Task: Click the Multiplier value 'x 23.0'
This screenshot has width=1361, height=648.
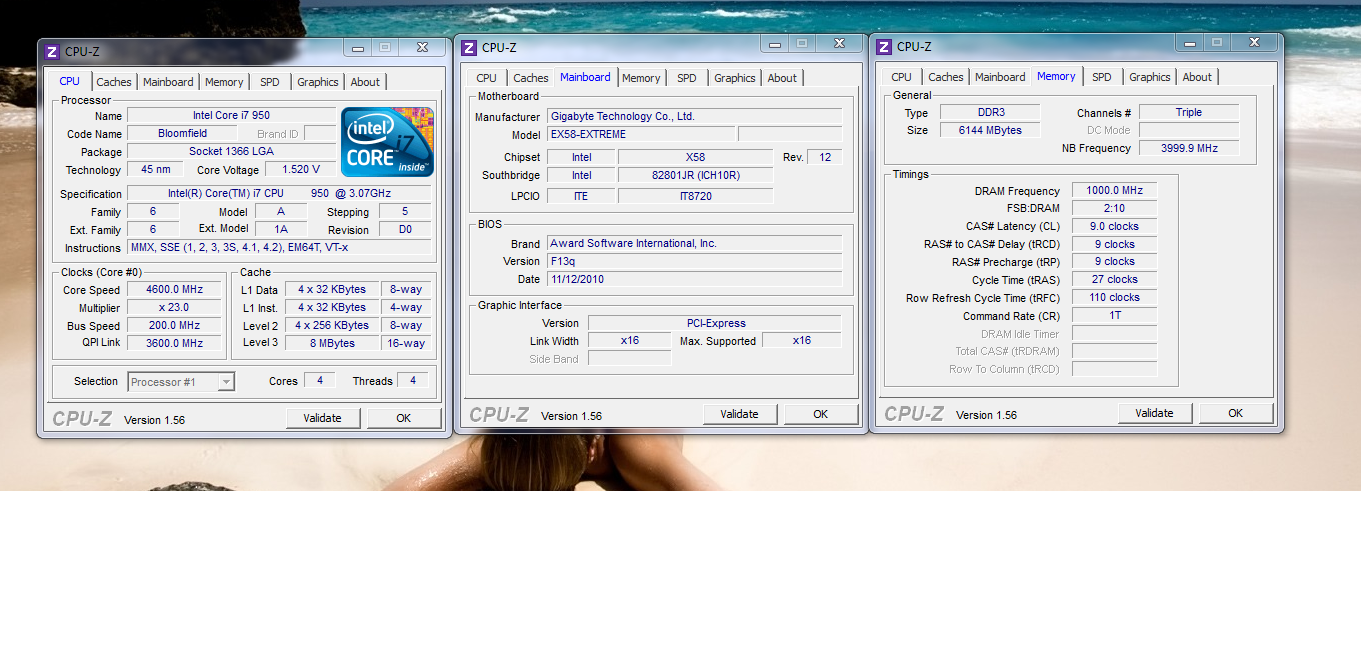Action: tap(174, 308)
